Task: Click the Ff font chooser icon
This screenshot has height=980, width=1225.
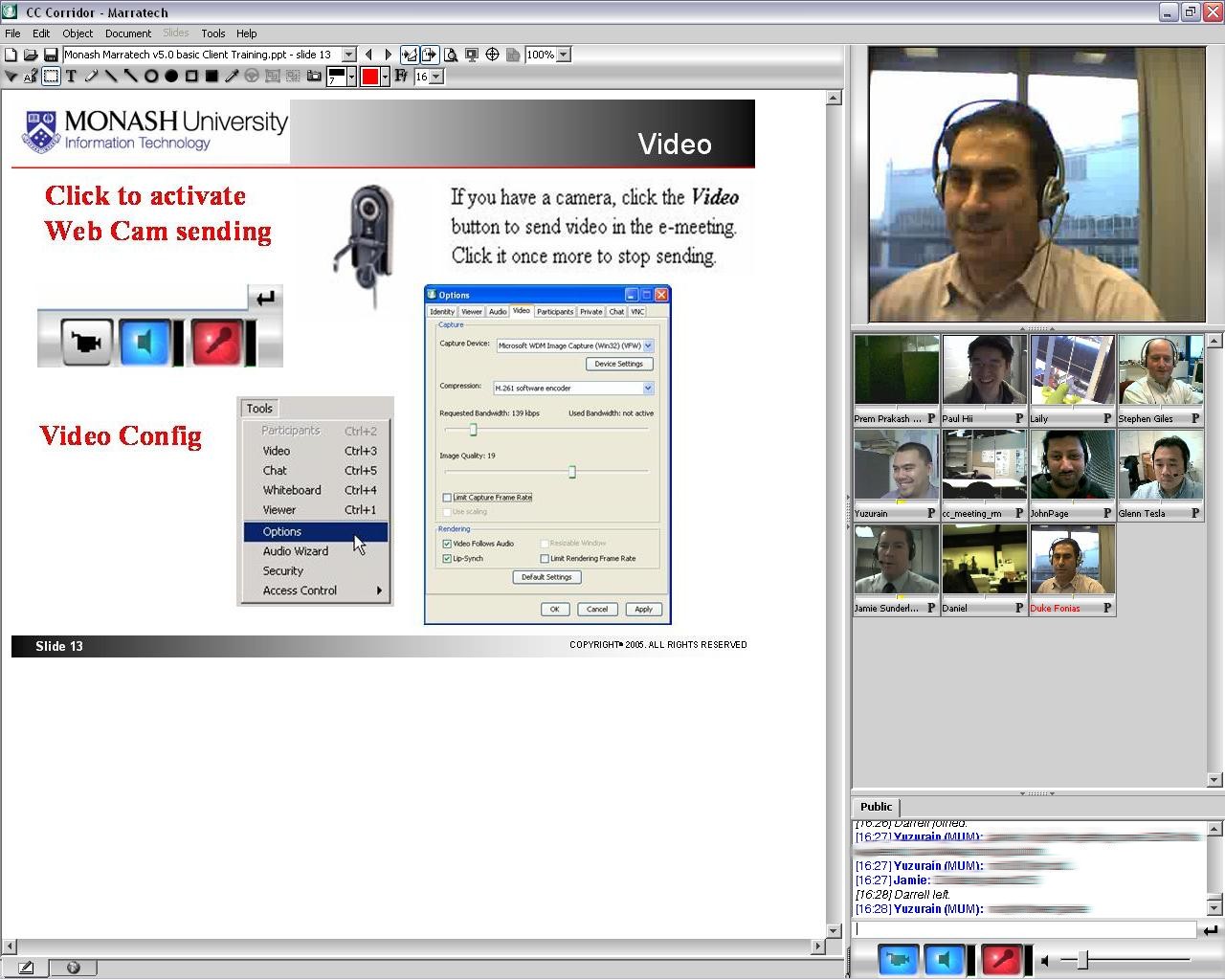Action: 401,76
